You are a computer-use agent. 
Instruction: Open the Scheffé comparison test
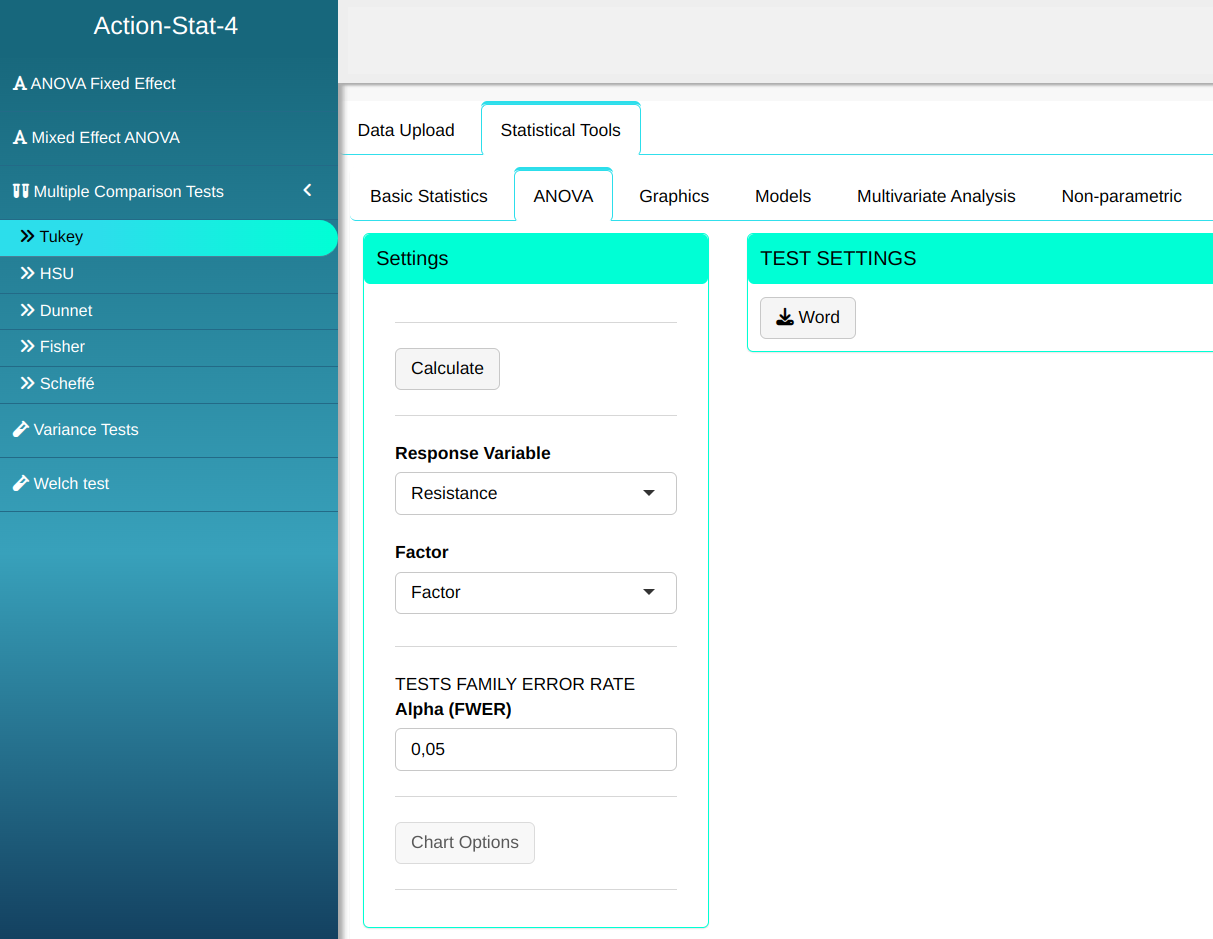[x=66, y=384]
